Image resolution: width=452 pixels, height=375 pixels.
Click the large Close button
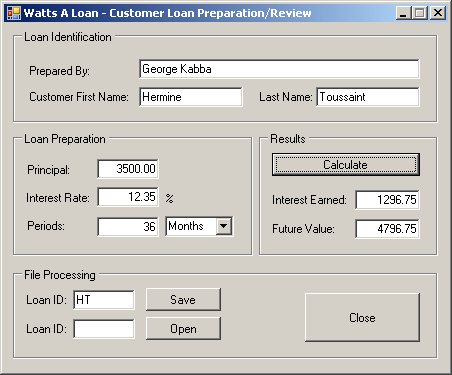(362, 318)
